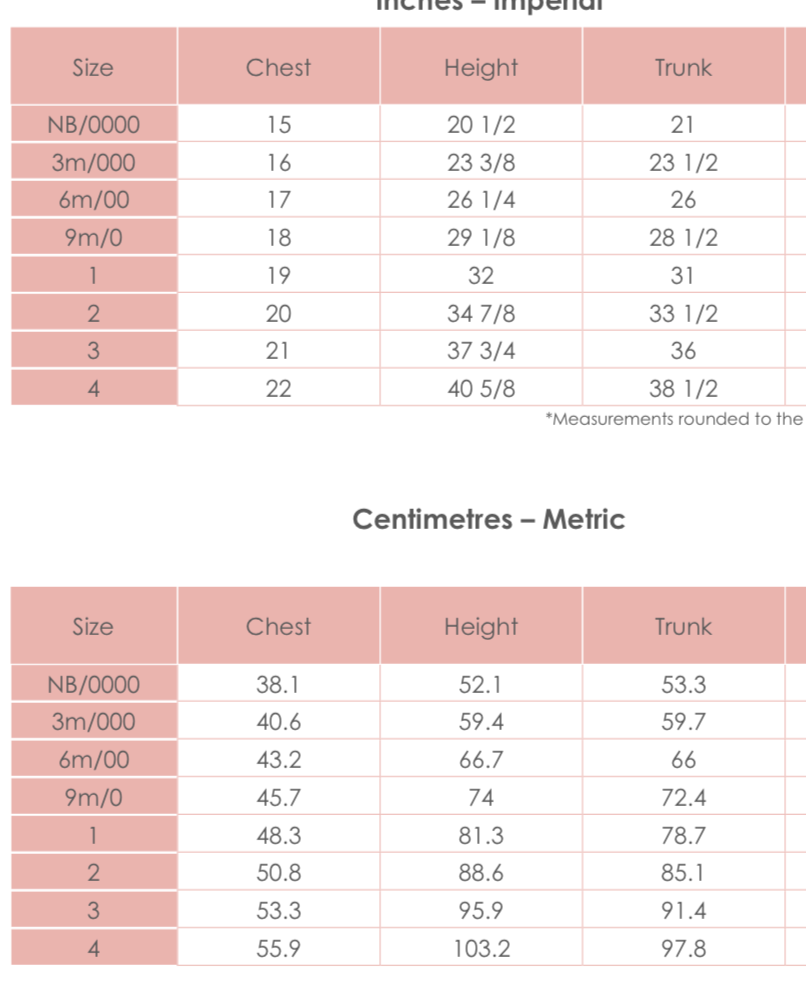The width and height of the screenshot is (806, 988).
Task: Click the Chest header in the inches table
Action: coord(278,68)
